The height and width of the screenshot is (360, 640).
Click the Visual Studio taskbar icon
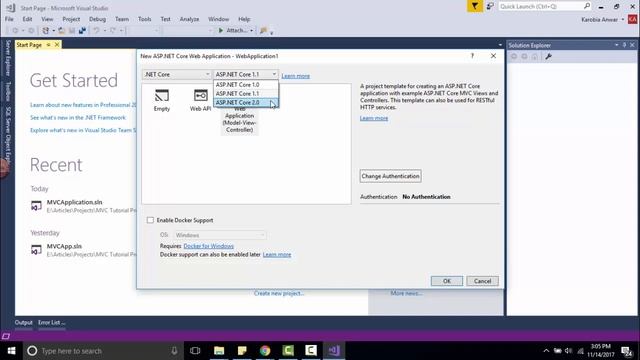click(x=334, y=351)
